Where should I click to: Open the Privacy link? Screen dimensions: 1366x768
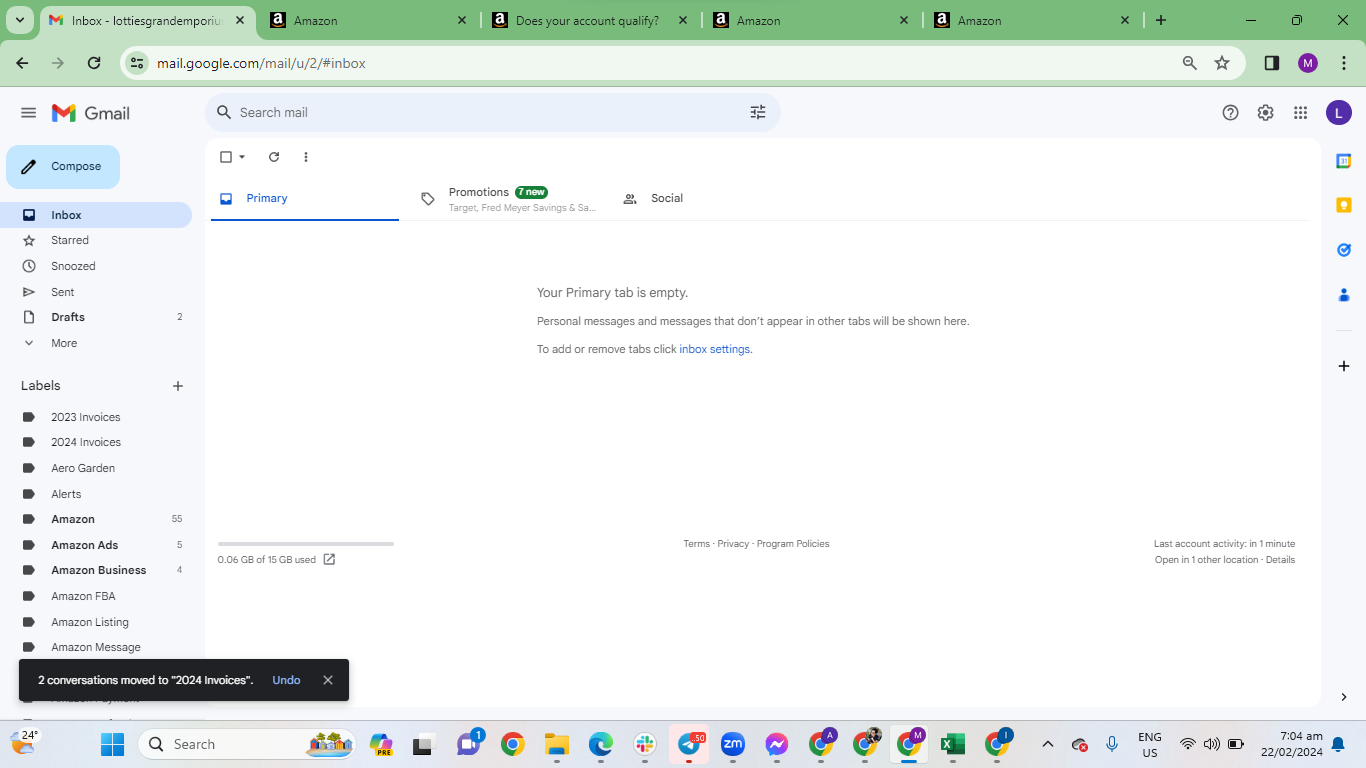coord(733,544)
